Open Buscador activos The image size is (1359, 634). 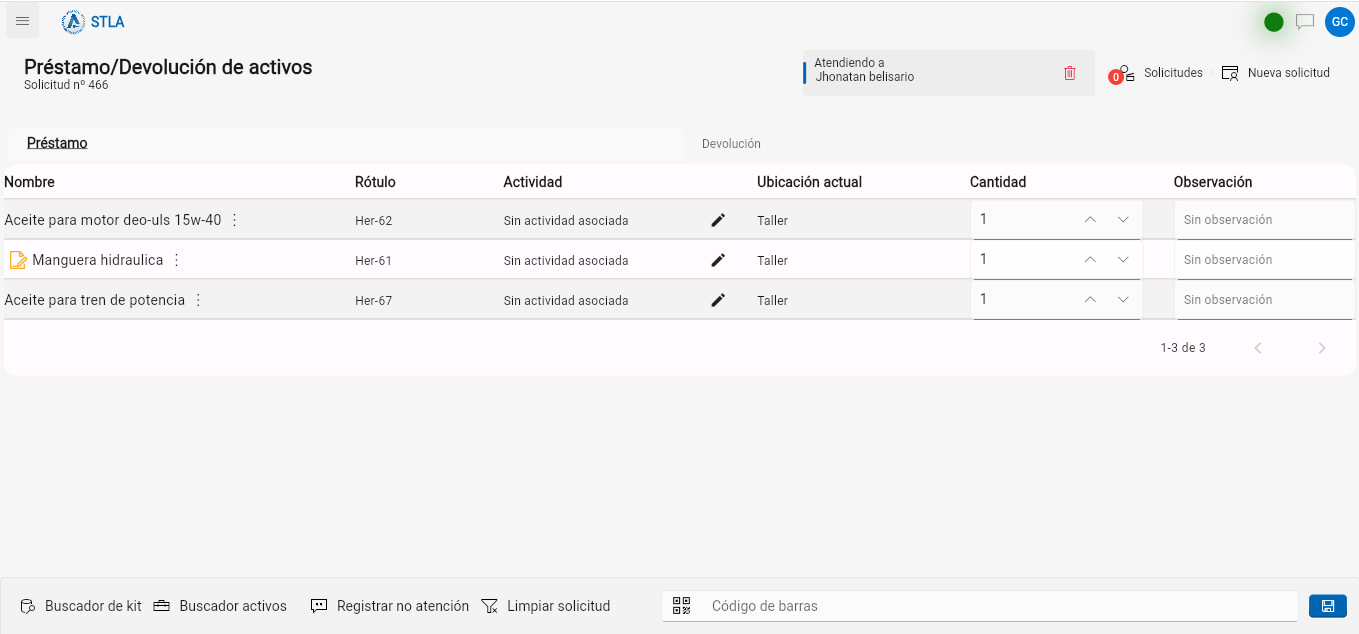click(x=233, y=606)
